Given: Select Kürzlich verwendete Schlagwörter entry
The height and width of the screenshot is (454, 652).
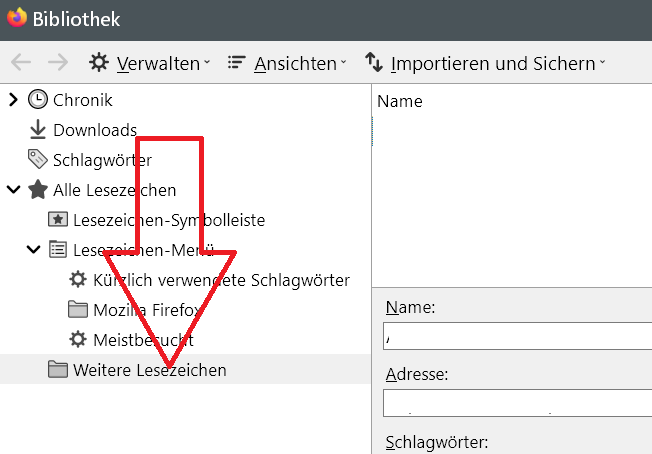Looking at the screenshot, I should (x=221, y=280).
